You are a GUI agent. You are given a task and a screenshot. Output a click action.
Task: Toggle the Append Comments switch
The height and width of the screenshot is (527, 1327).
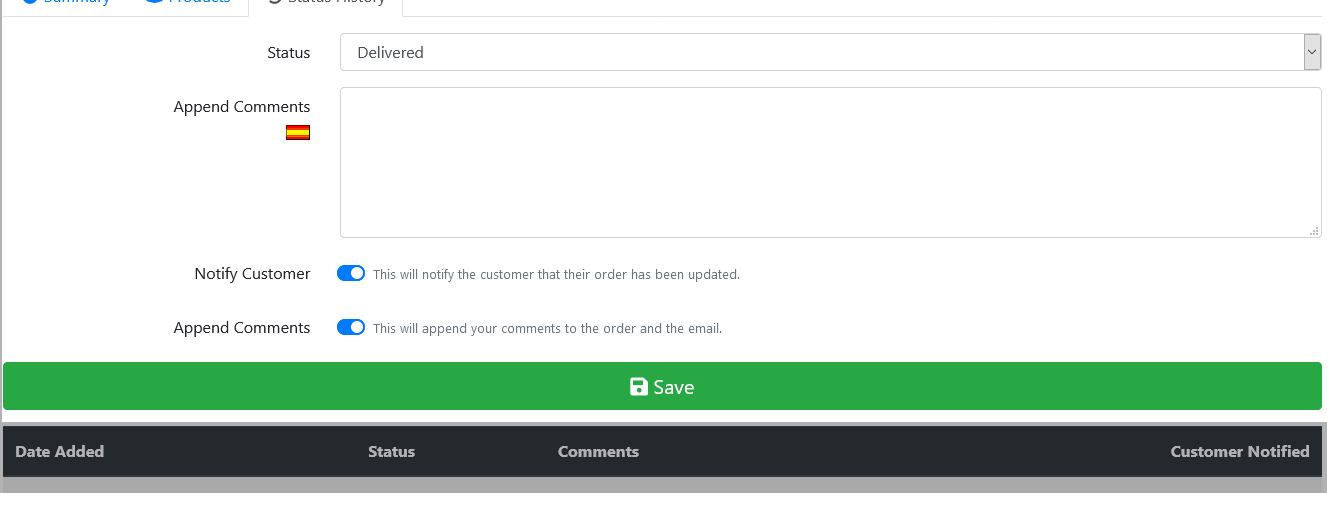(351, 327)
